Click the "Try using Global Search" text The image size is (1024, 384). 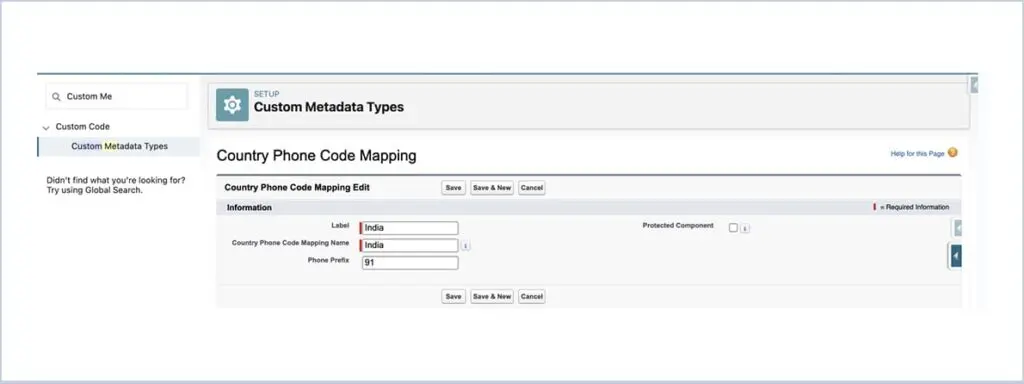click(95, 191)
